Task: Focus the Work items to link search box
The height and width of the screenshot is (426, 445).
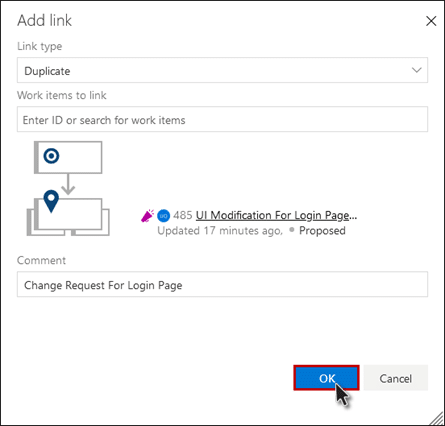Action: tap(222, 119)
